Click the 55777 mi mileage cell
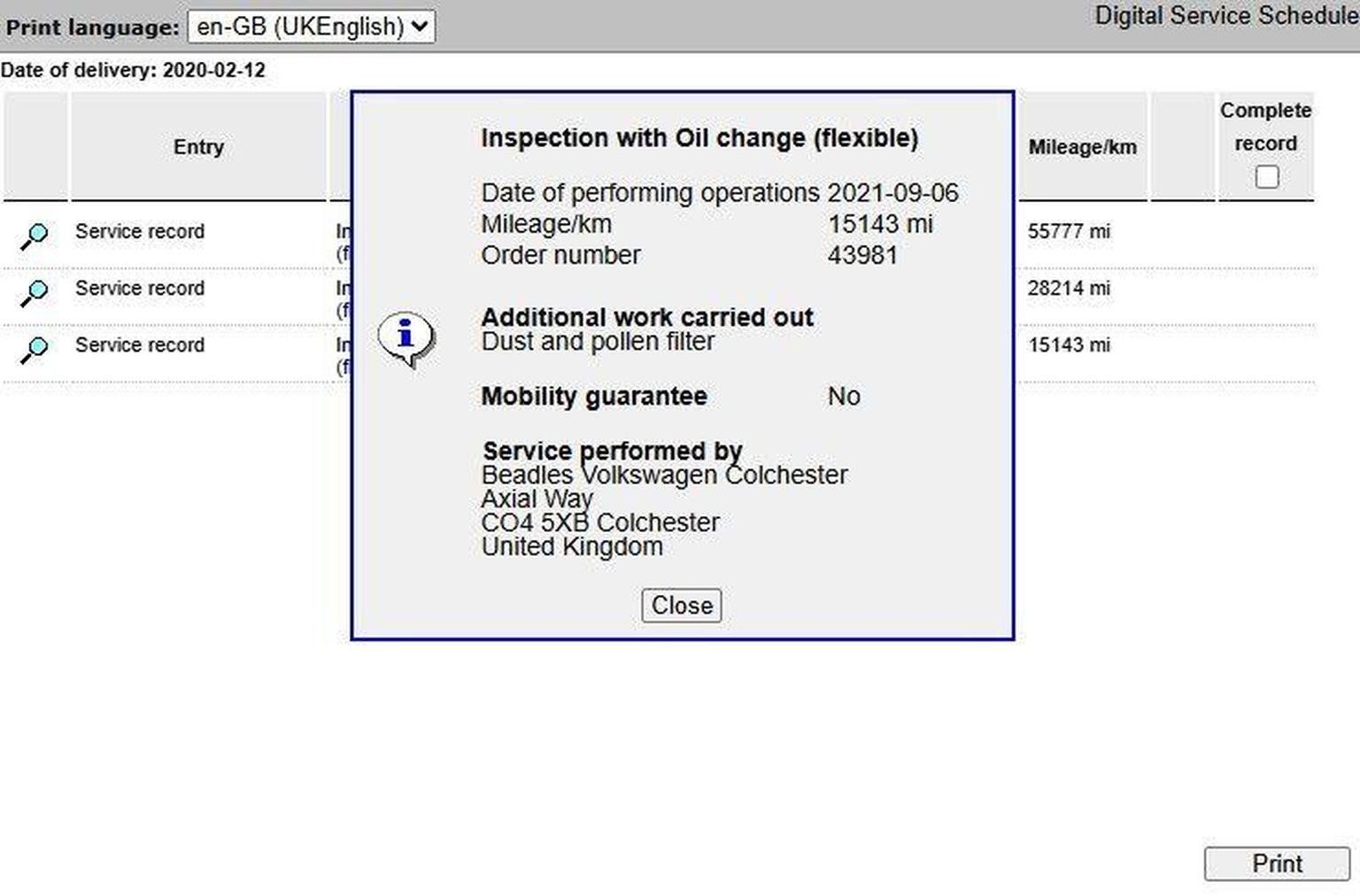Screen dimensions: 1360x896 (1069, 232)
